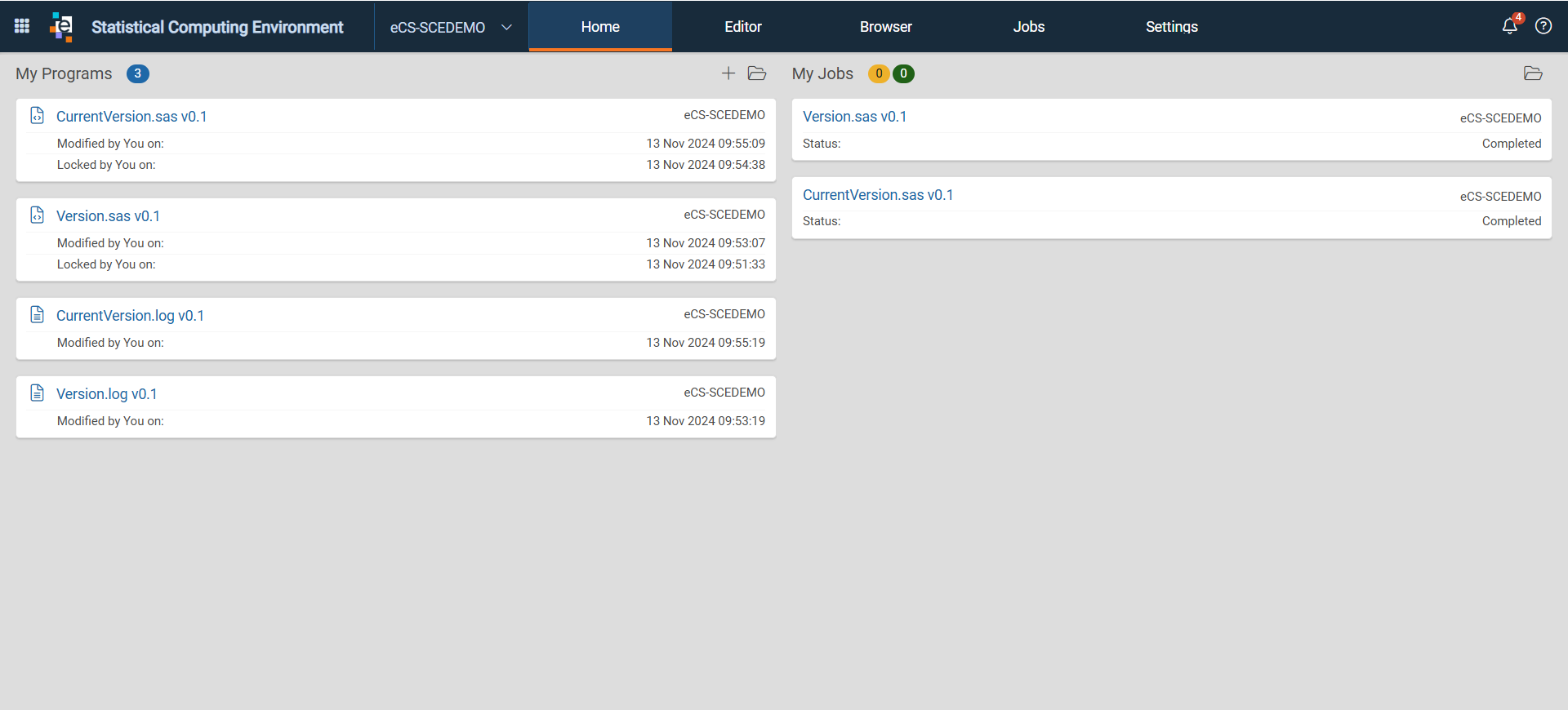Click timestamp 13 Nov 2024 09:53:19
Image resolution: width=1568 pixels, height=710 pixels.
tap(706, 421)
